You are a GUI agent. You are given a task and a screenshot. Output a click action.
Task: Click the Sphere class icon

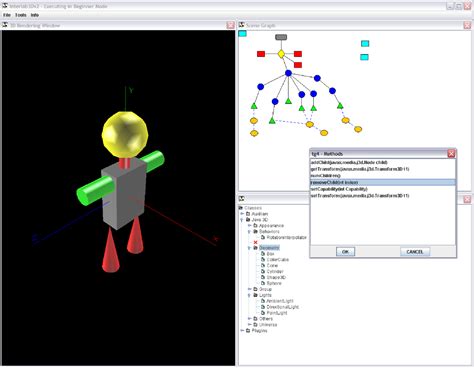263,283
